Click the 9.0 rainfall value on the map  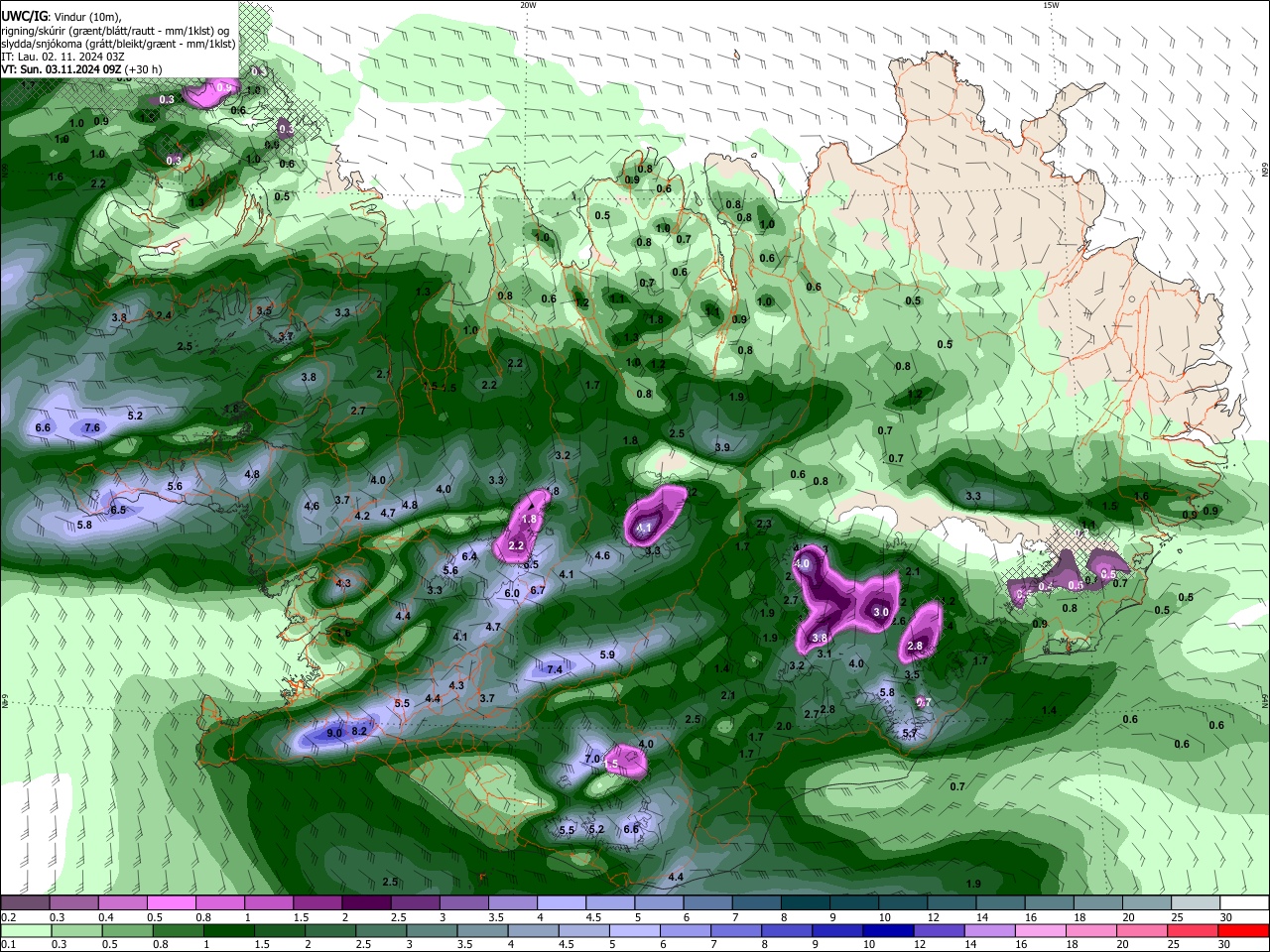coord(334,733)
